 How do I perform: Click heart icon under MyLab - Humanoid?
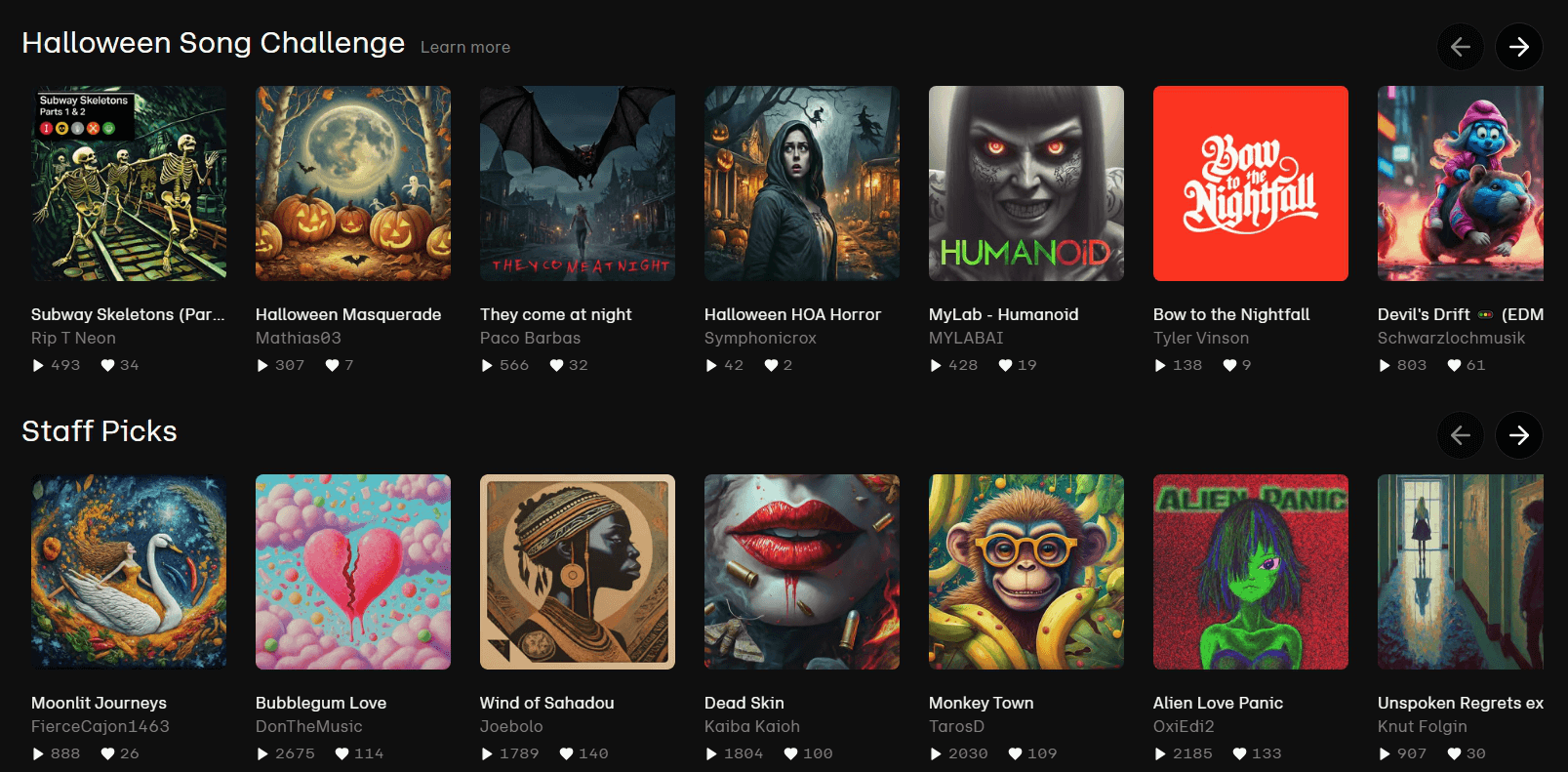(1005, 365)
